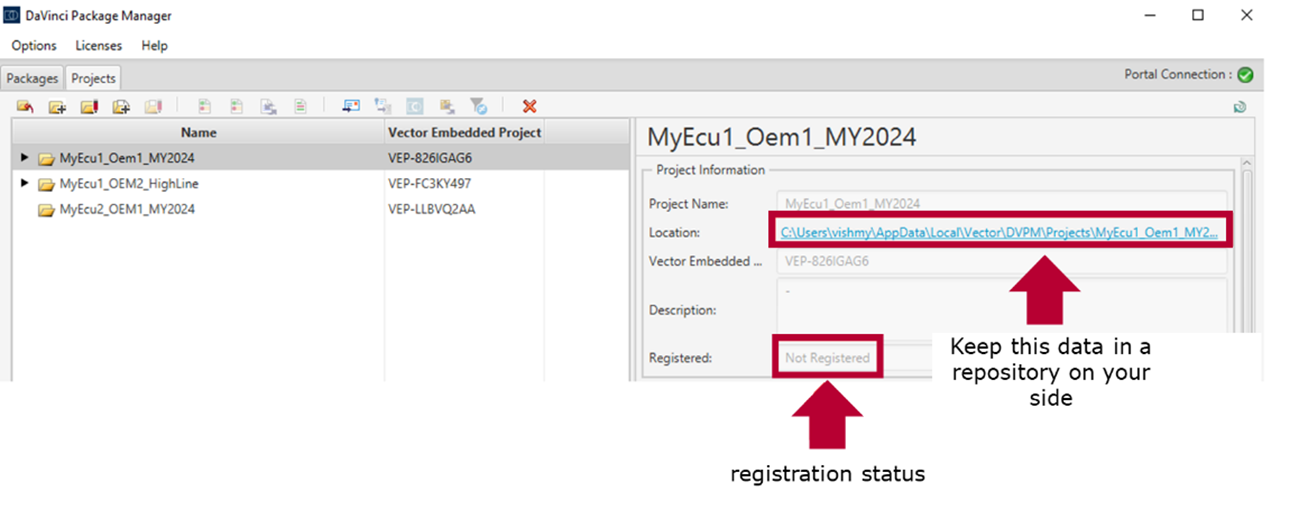Click the Project Information group label
This screenshot has width=1299, height=510.
point(710,170)
